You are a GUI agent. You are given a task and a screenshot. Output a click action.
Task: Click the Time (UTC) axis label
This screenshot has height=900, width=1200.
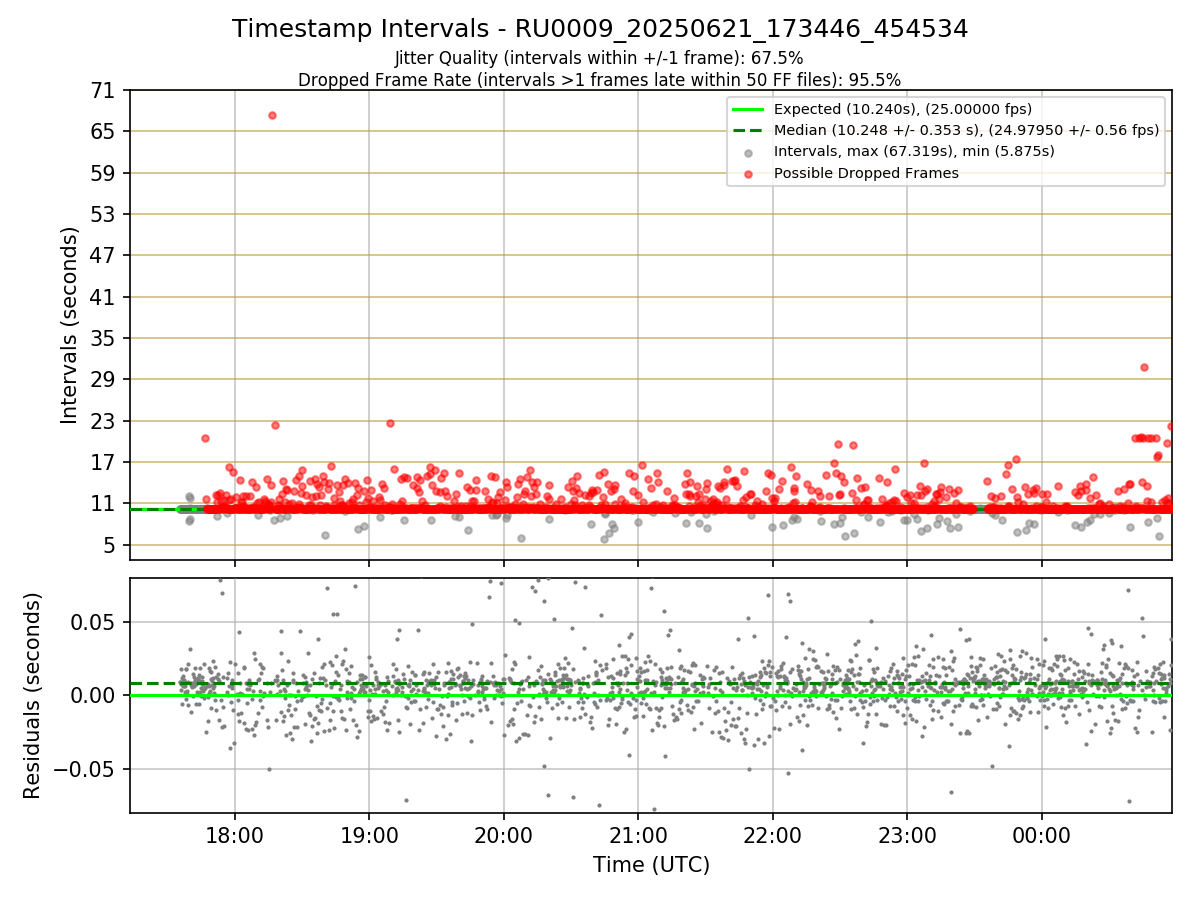click(x=651, y=865)
